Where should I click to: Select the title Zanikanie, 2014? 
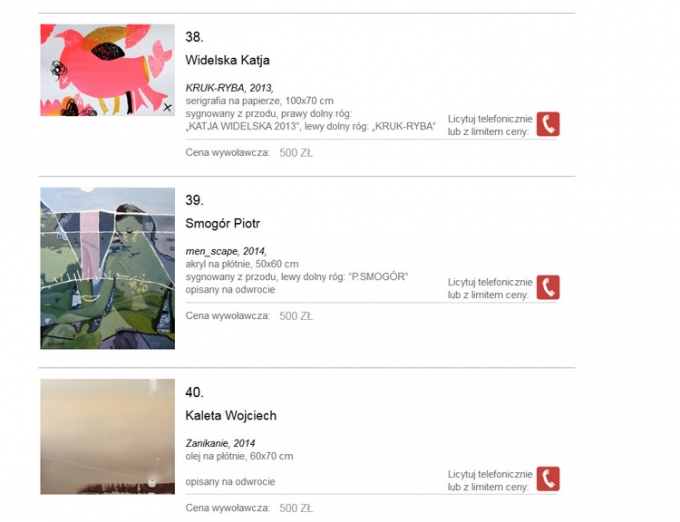pyautogui.click(x=220, y=443)
